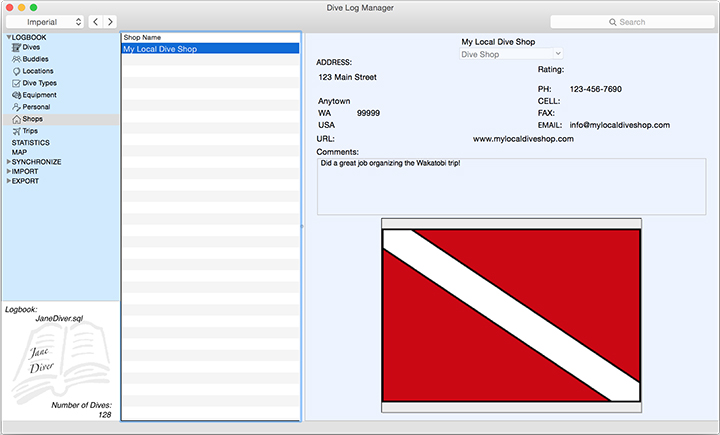Select the Personal profile icon

tap(16, 107)
